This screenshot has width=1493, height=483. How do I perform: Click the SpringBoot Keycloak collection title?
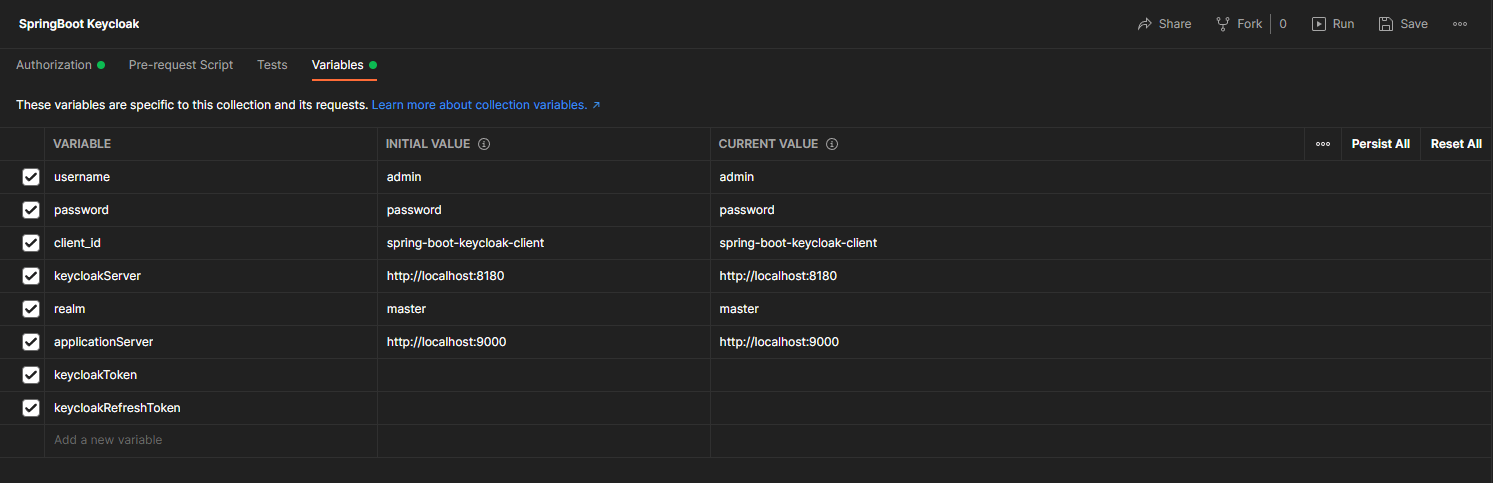(x=79, y=24)
